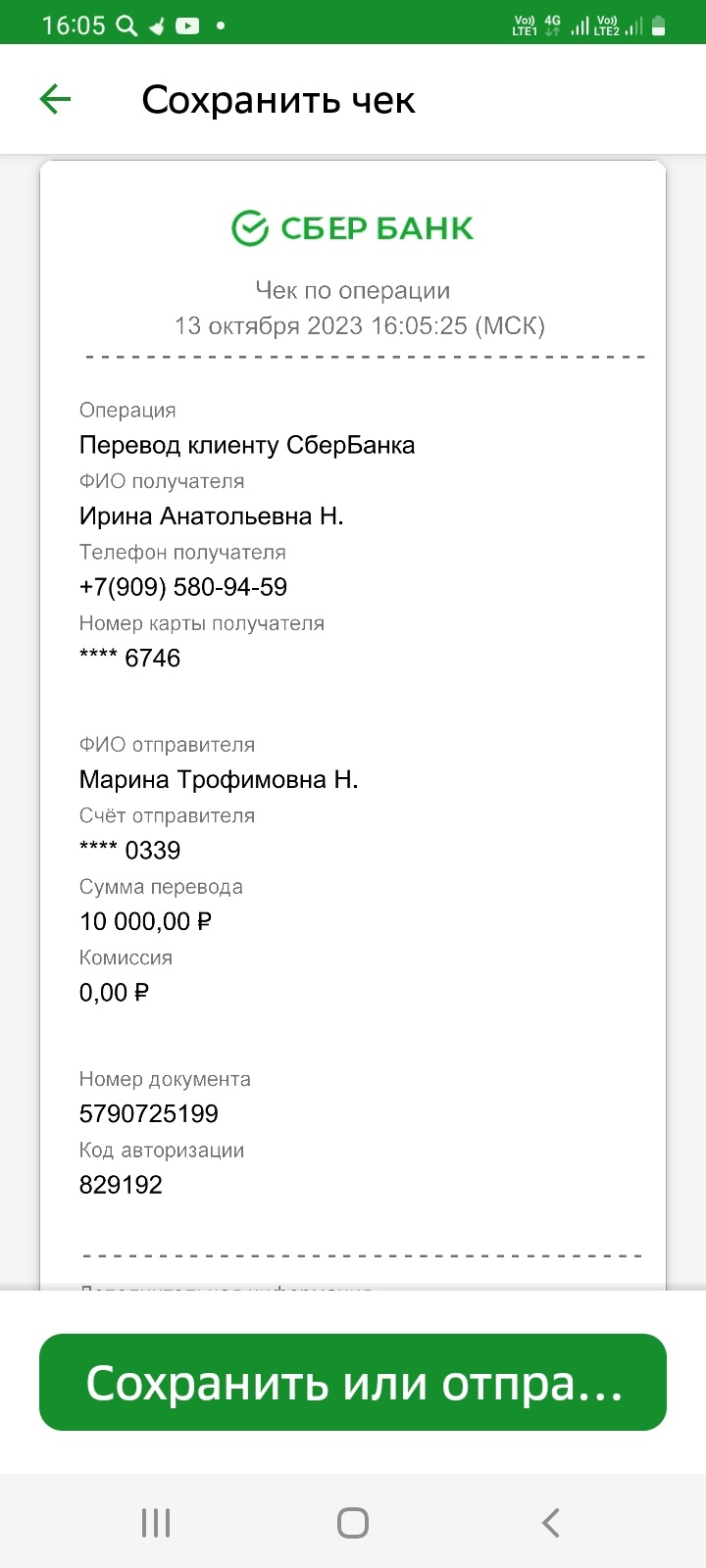
Task: Tap the recipient name Ирина Анатольевна Н.
Action: [212, 515]
